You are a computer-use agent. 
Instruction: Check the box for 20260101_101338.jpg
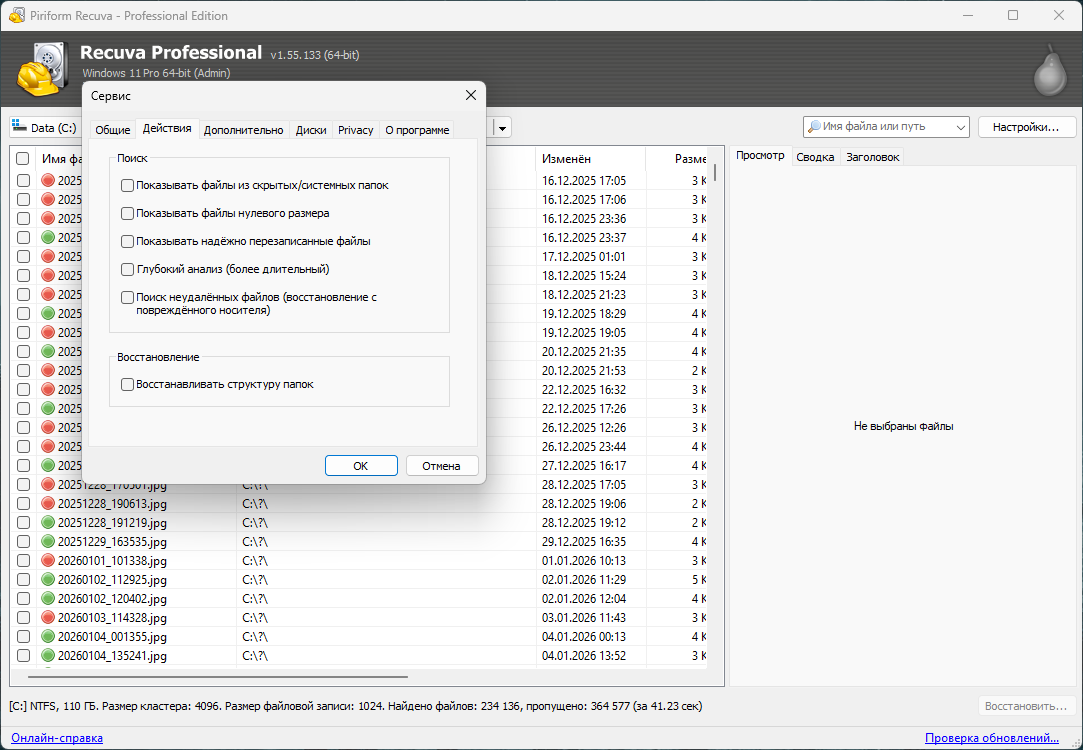[x=23, y=561]
